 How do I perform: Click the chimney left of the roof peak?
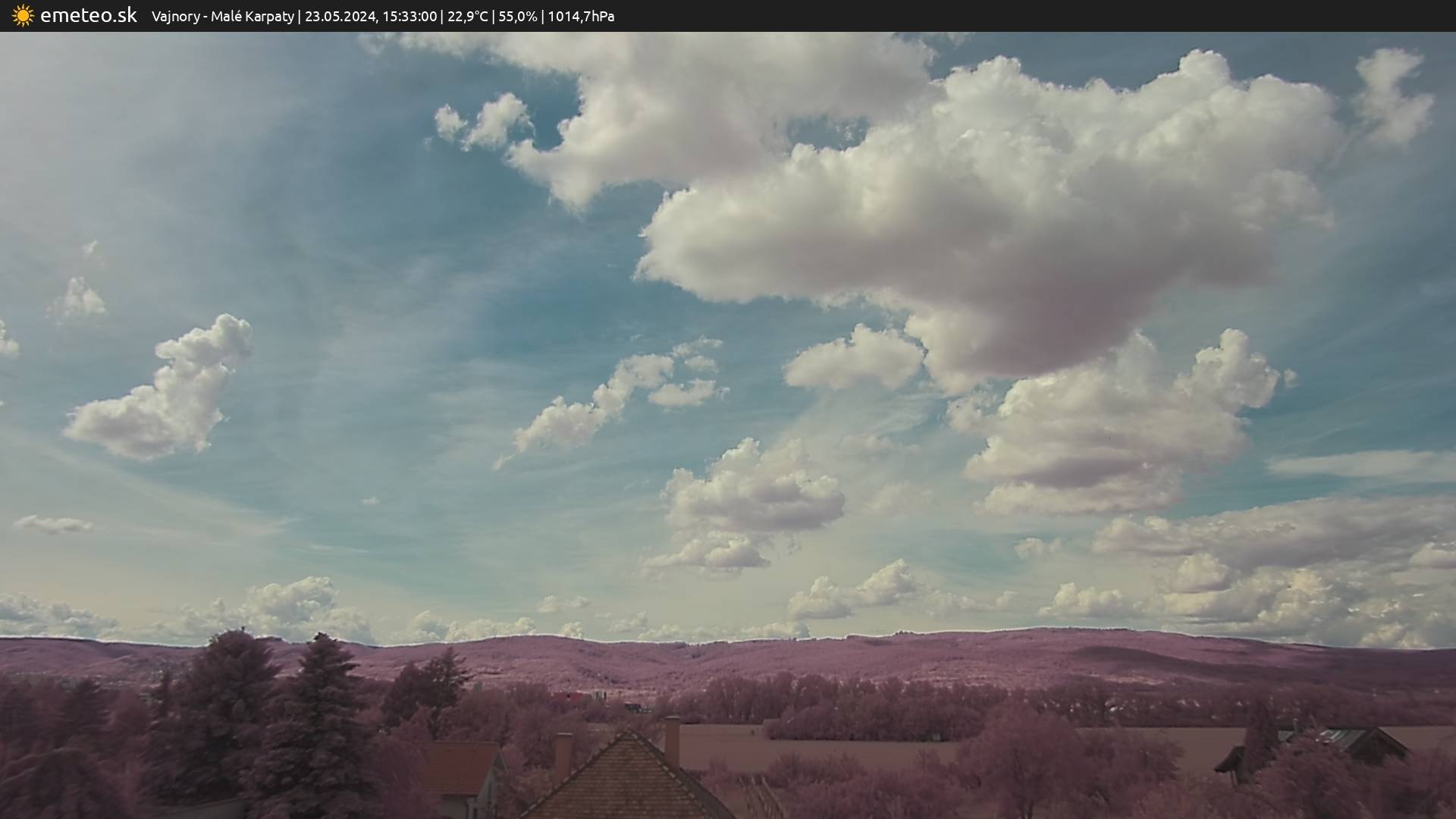(x=563, y=755)
